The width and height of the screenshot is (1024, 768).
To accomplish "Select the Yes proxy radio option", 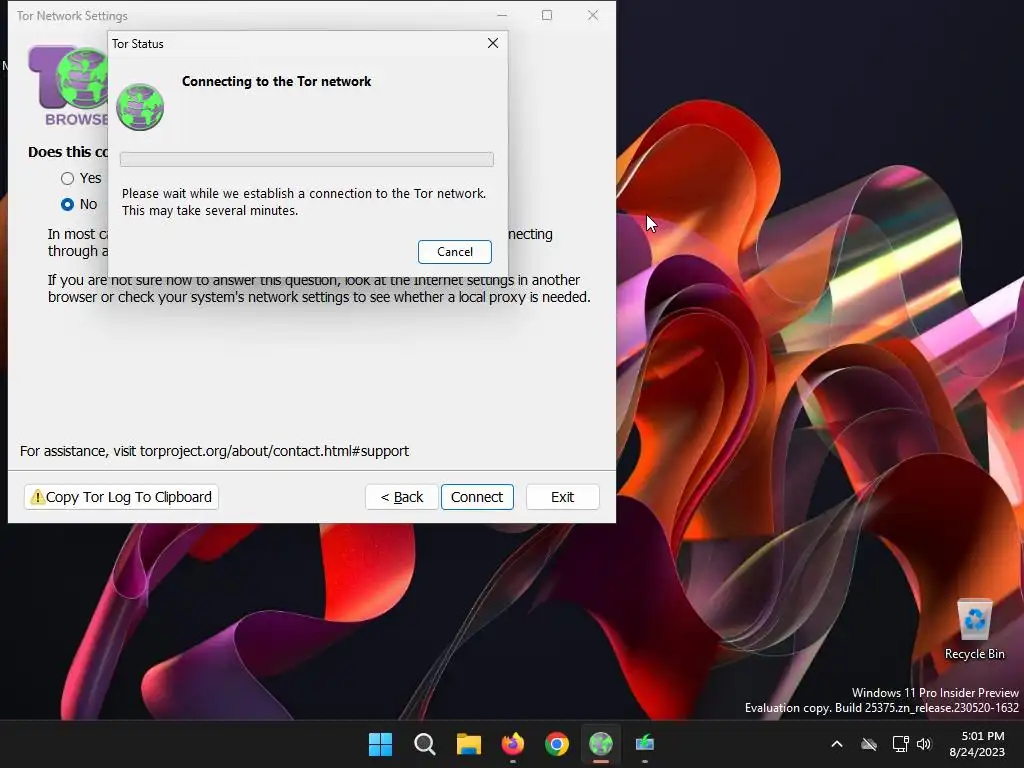I will coord(67,178).
